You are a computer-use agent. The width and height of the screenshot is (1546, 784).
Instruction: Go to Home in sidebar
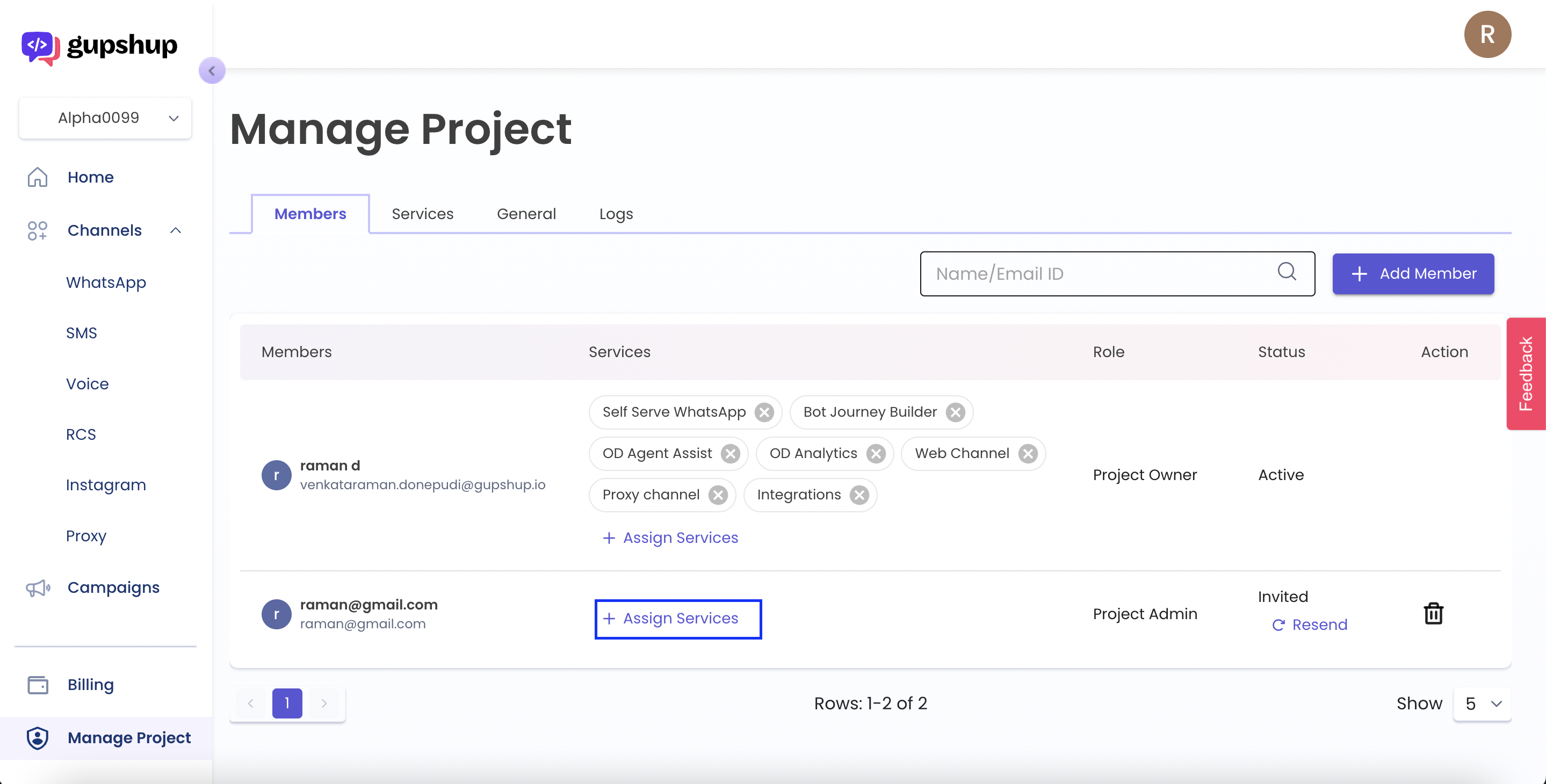pyautogui.click(x=90, y=177)
